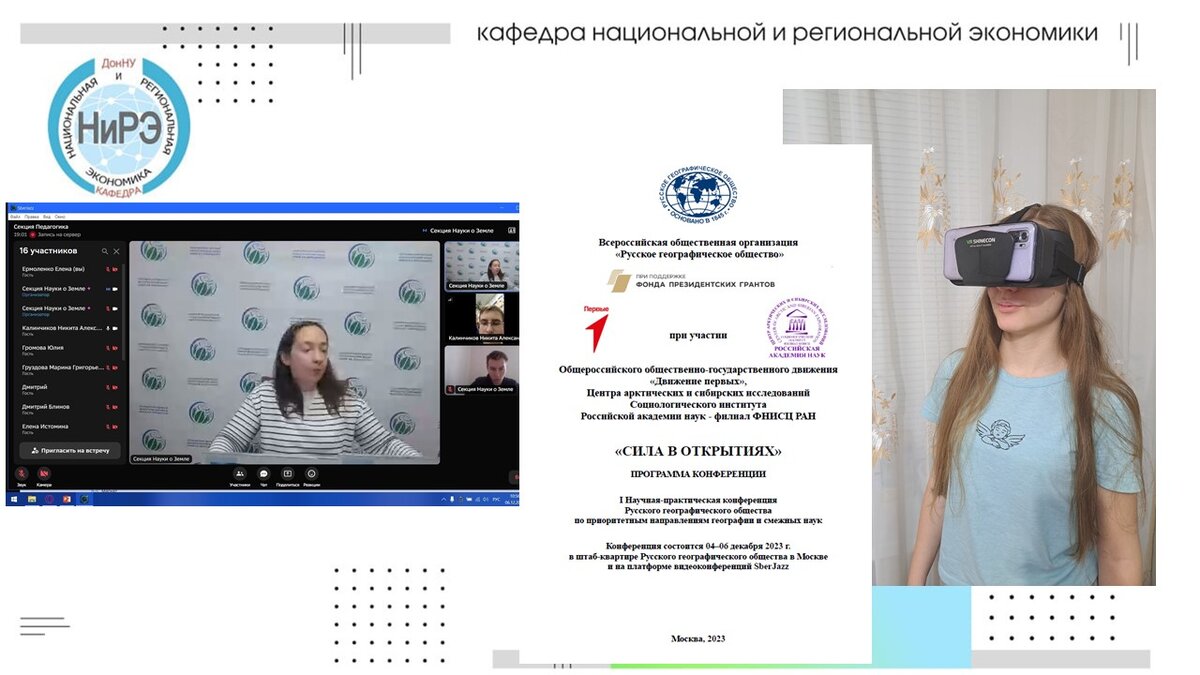Click the red Первые movement logo

click(598, 327)
